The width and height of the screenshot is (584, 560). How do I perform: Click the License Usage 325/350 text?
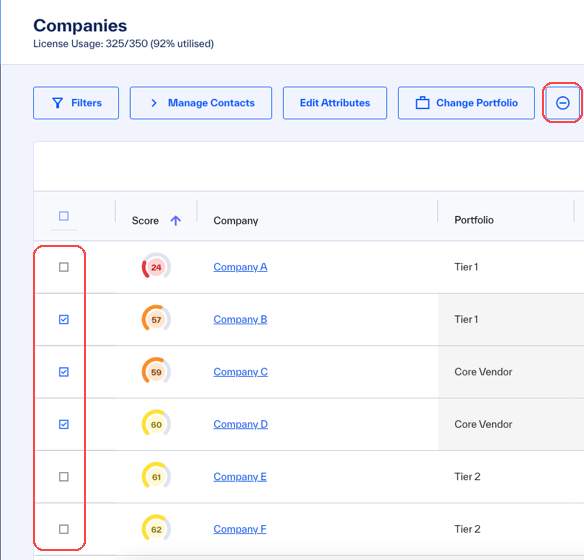tap(123, 44)
